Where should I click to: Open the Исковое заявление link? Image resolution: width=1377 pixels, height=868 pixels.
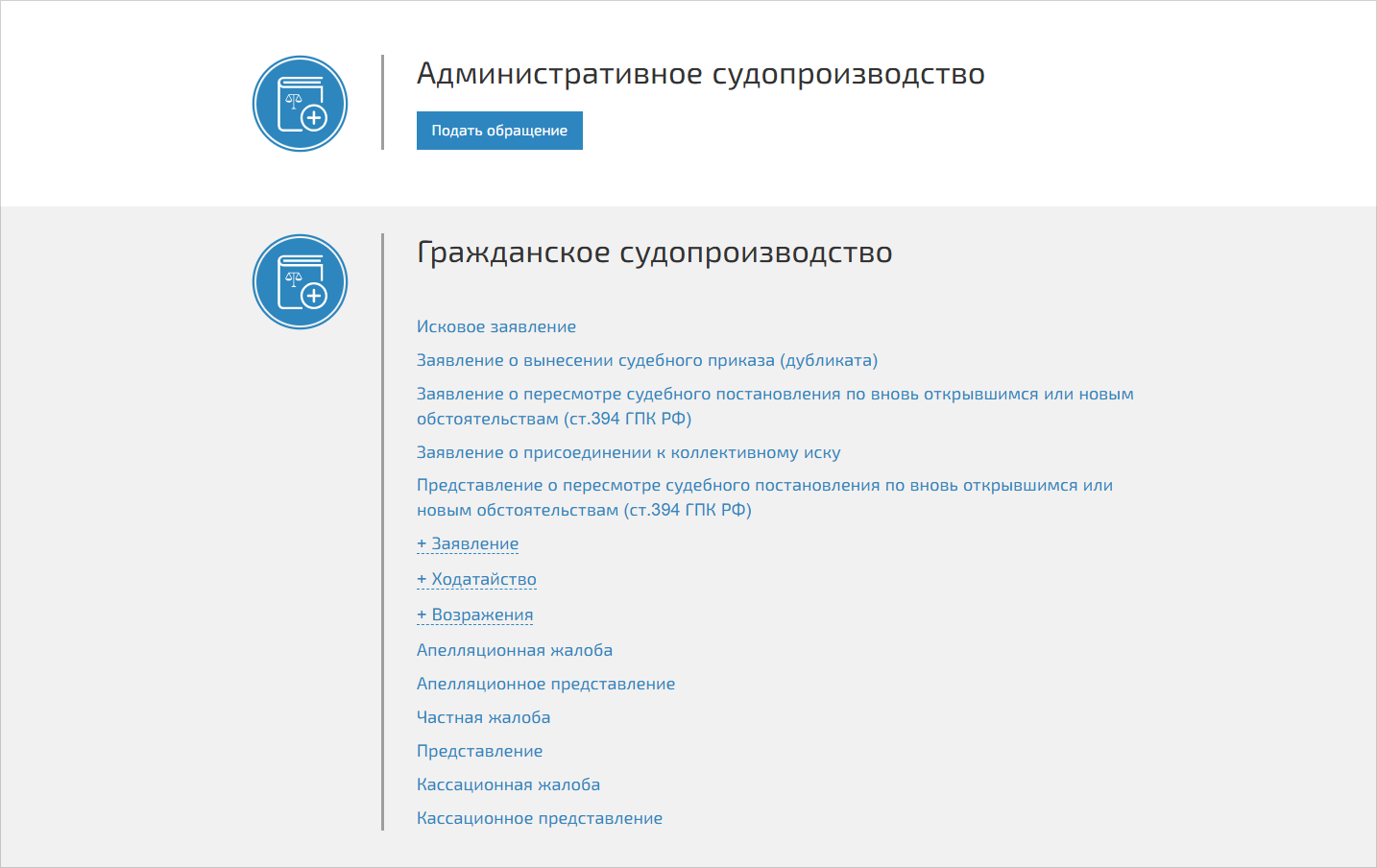coord(496,326)
